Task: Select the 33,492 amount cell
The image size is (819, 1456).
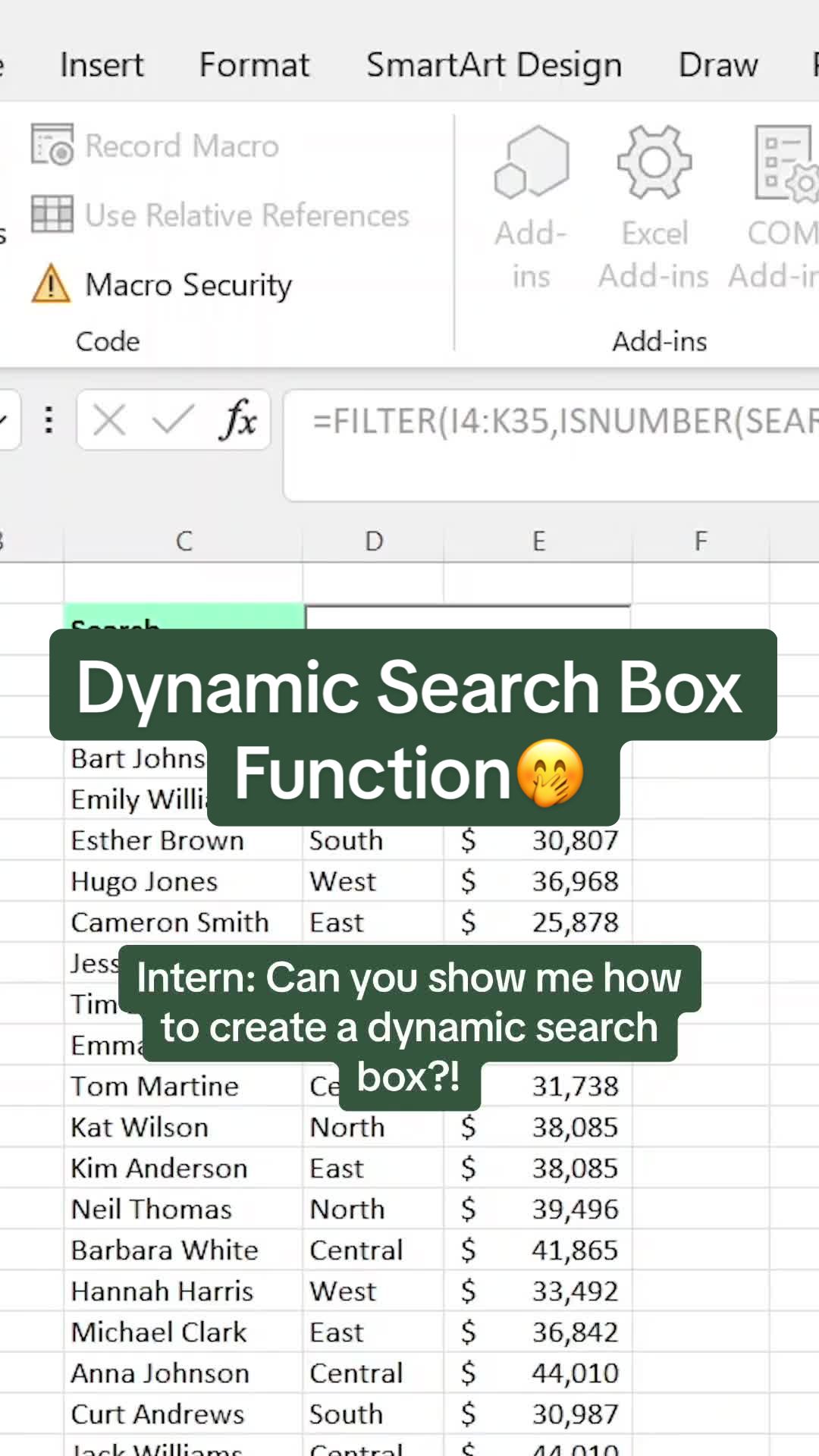Action: (x=538, y=1291)
